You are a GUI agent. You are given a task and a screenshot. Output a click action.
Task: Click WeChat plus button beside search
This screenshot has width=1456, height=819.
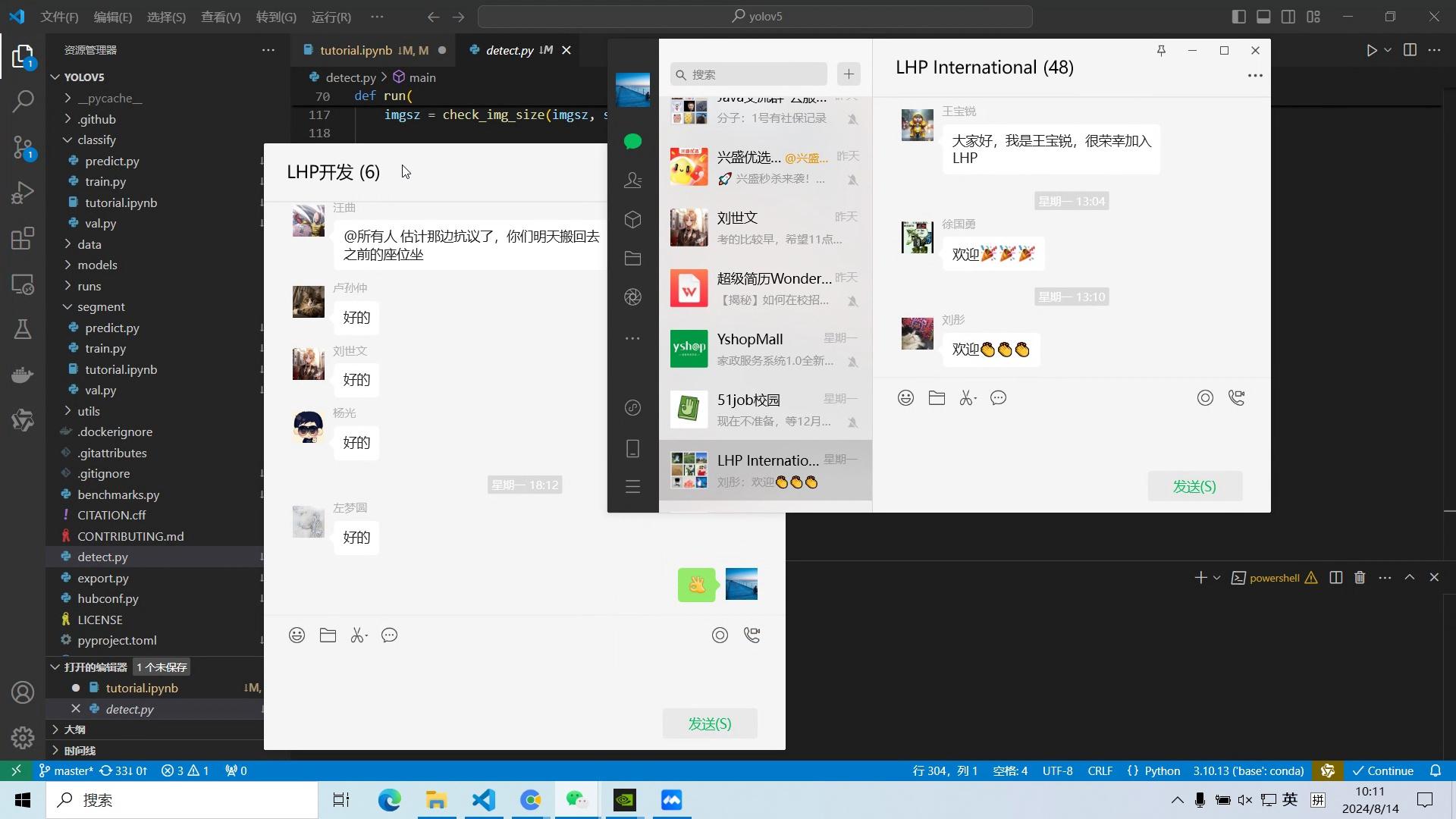click(849, 74)
